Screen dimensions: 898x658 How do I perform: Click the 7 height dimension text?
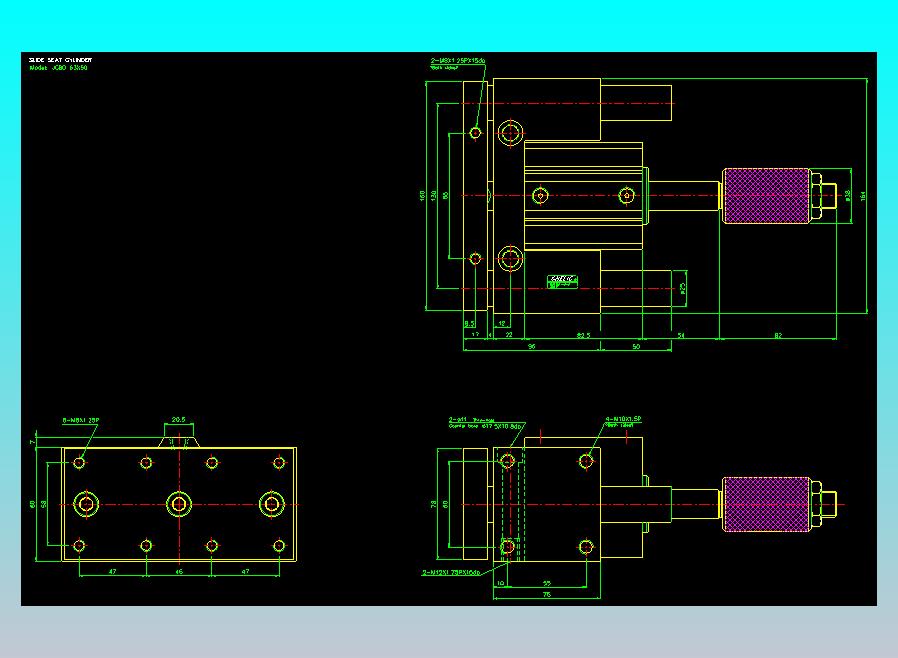pyautogui.click(x=33, y=442)
